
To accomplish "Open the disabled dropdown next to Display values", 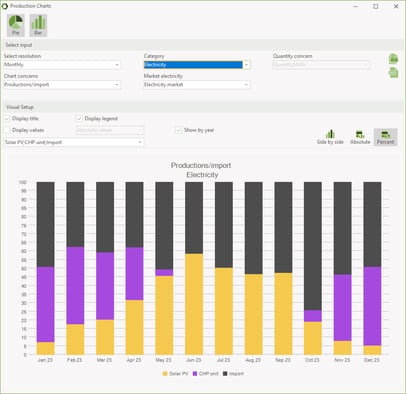I will (110, 130).
